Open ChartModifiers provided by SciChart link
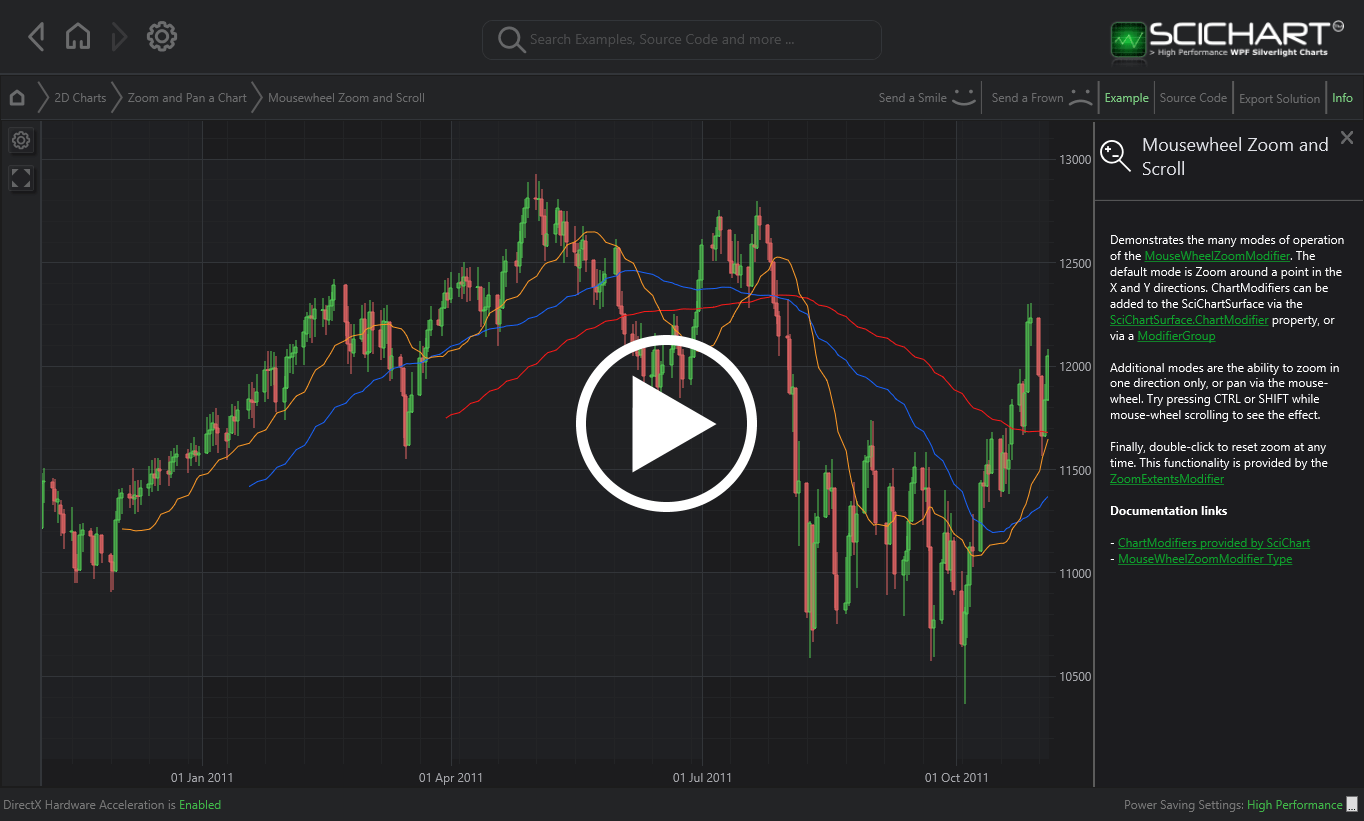The width and height of the screenshot is (1364, 821). click(x=1214, y=542)
